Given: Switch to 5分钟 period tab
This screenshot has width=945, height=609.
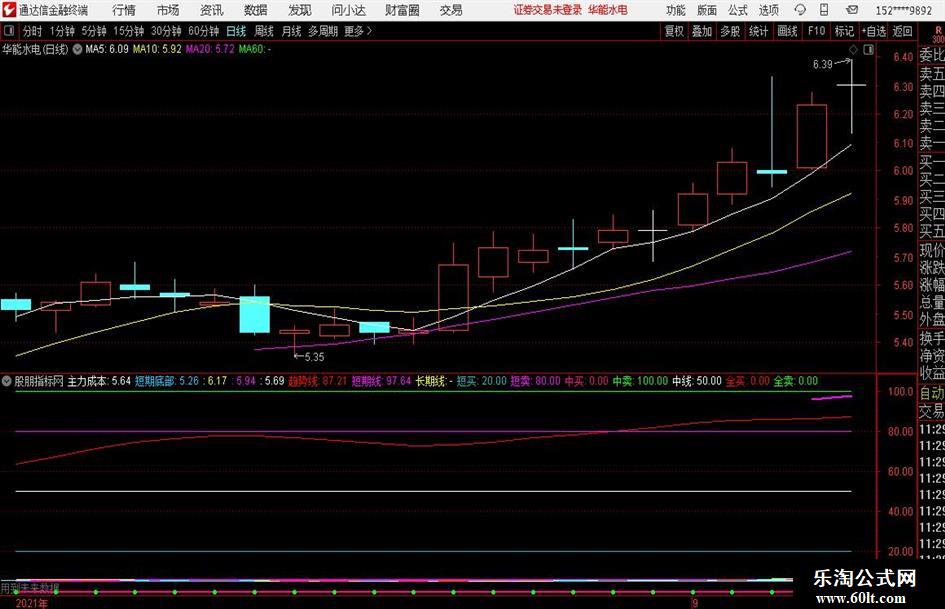Looking at the screenshot, I should [x=94, y=31].
